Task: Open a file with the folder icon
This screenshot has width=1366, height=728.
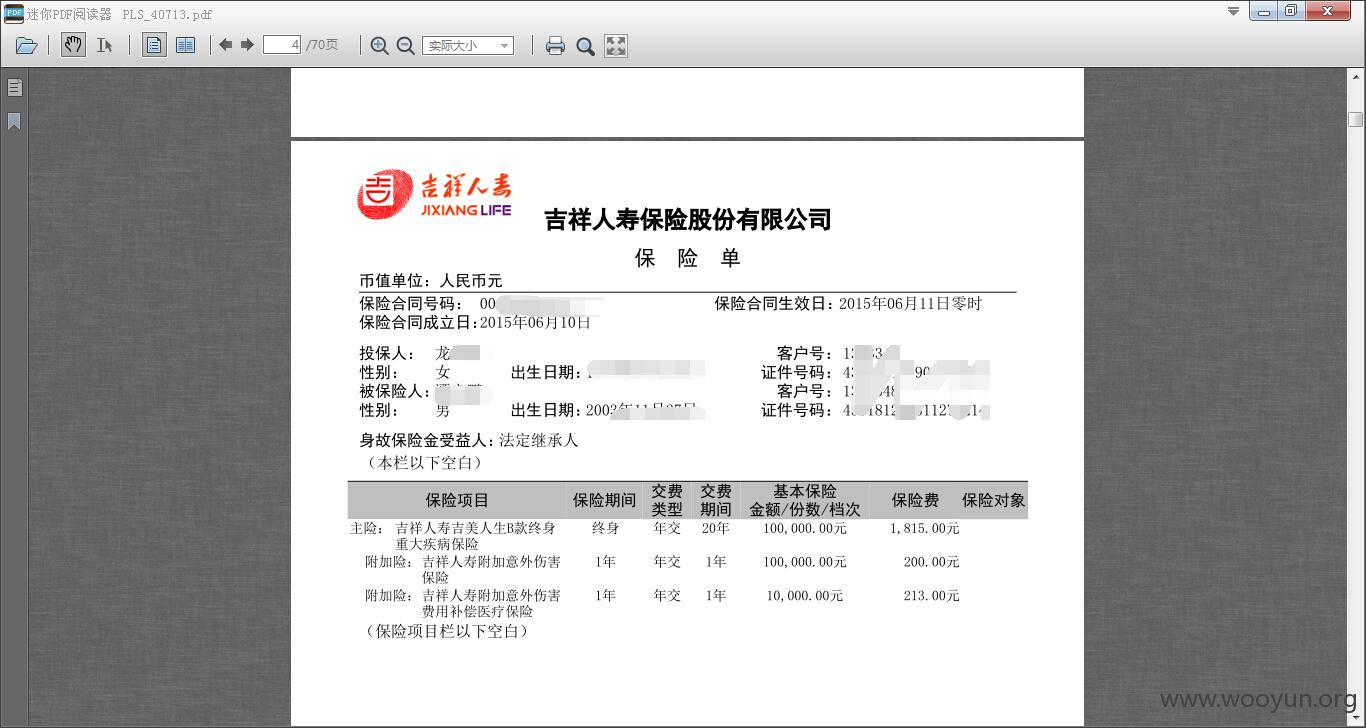Action: pyautogui.click(x=27, y=45)
